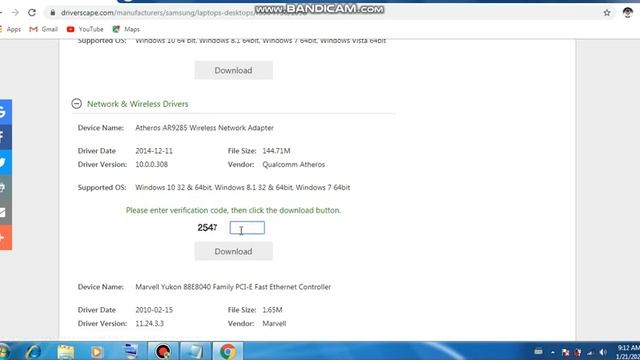
Task: Select the verification code instruction text
Action: [x=233, y=210]
